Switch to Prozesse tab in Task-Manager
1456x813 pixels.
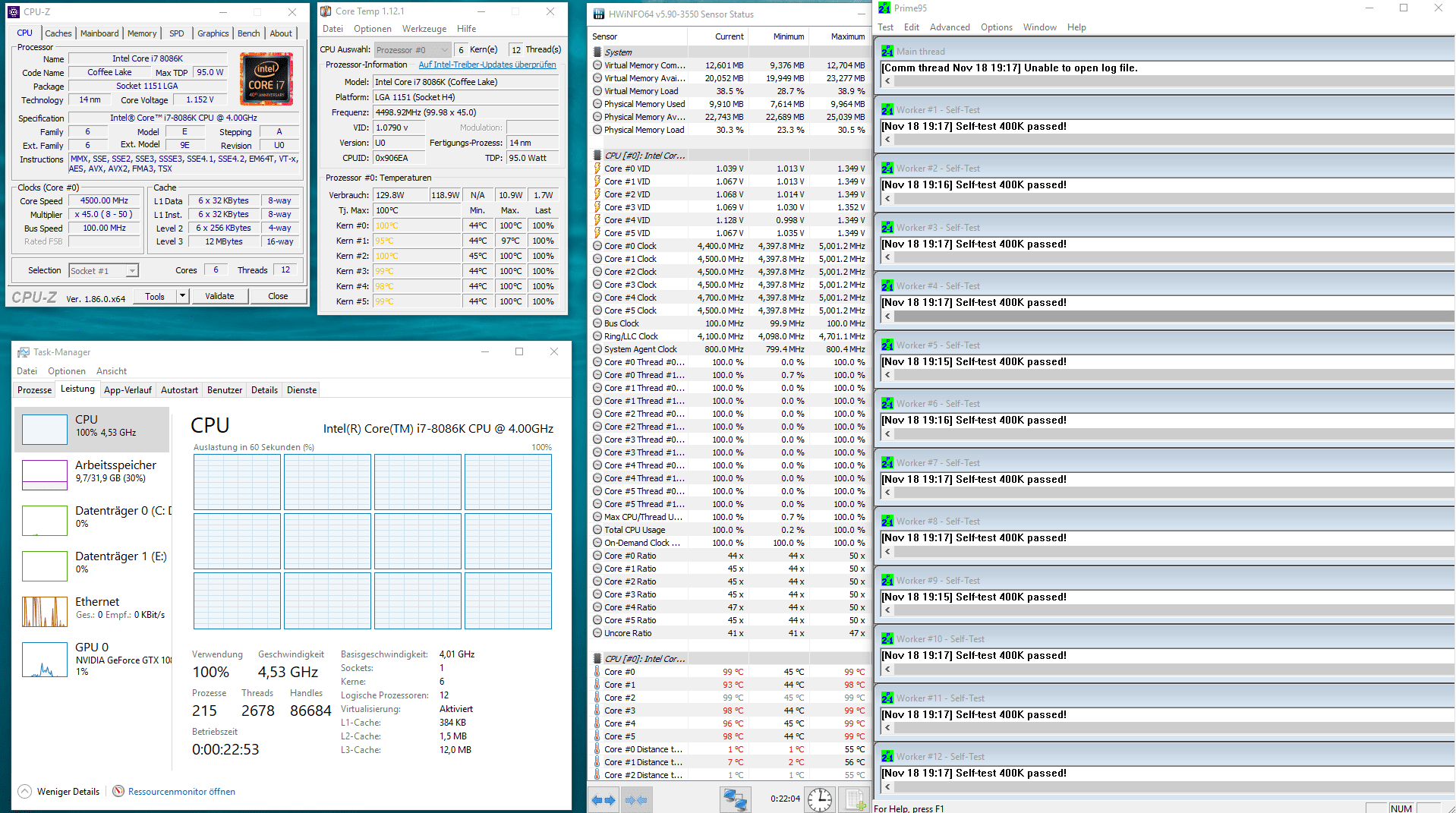tap(34, 390)
